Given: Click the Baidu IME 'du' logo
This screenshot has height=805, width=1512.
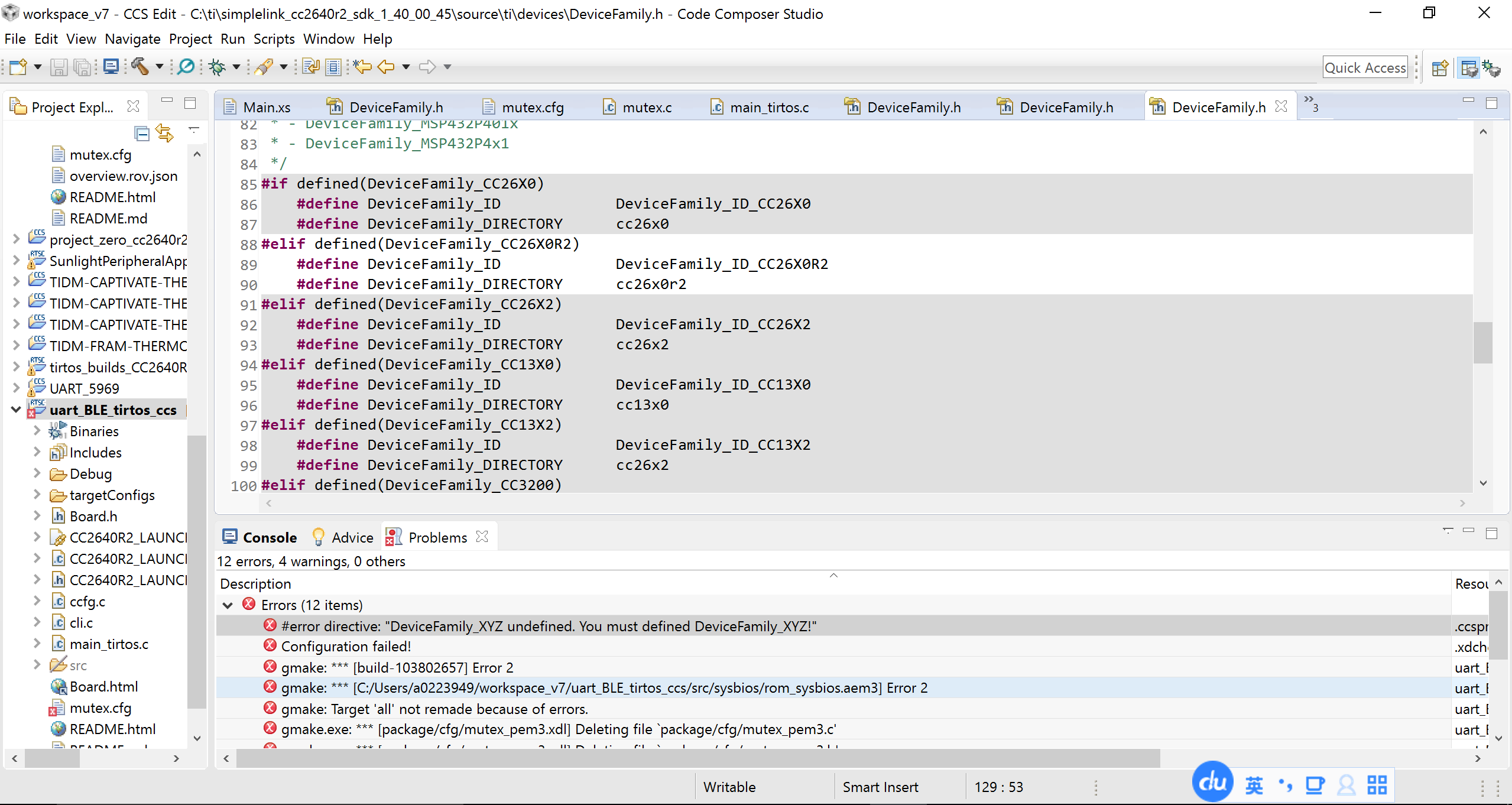Looking at the screenshot, I should (x=1212, y=782).
